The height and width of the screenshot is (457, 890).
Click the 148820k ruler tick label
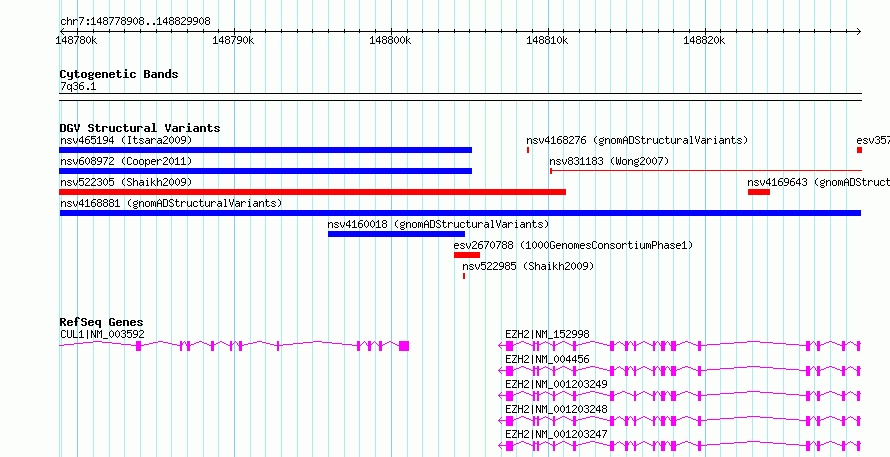[x=704, y=40]
